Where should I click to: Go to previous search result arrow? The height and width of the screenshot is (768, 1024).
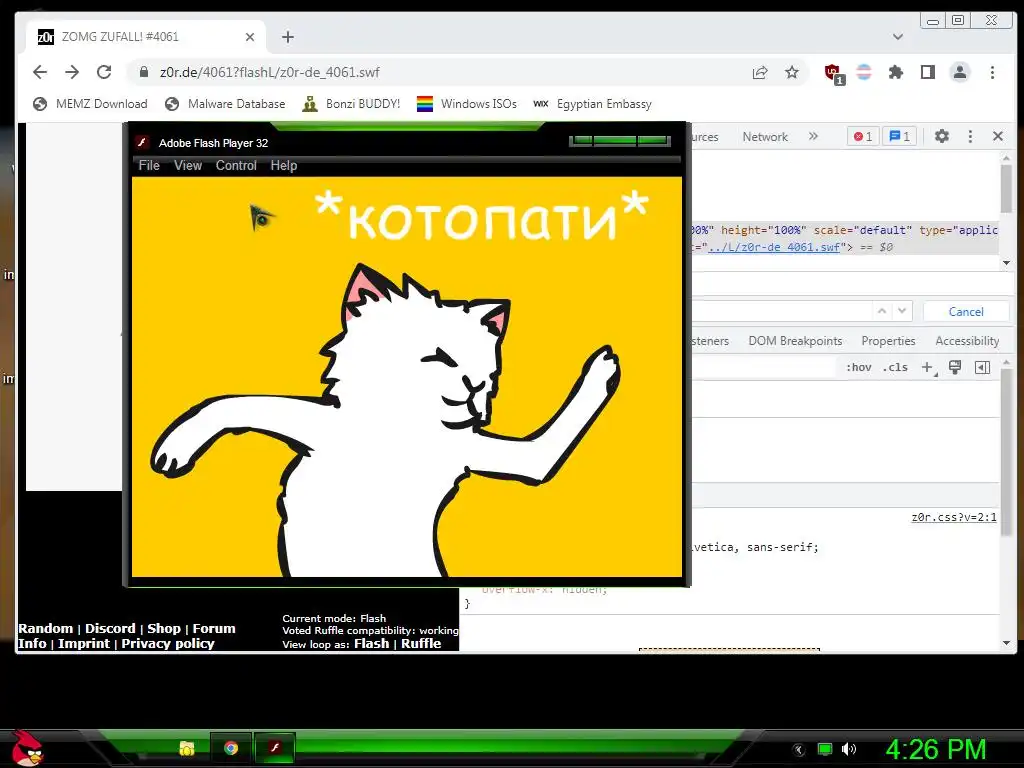(x=882, y=311)
